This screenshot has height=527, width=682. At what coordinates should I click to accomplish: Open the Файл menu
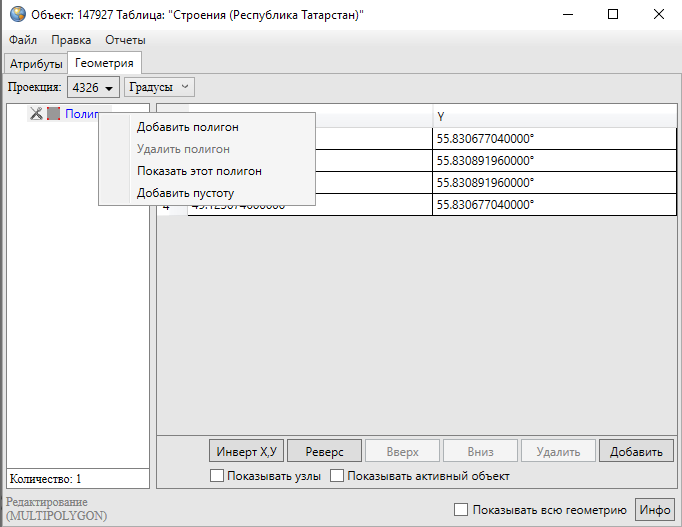(x=23, y=40)
